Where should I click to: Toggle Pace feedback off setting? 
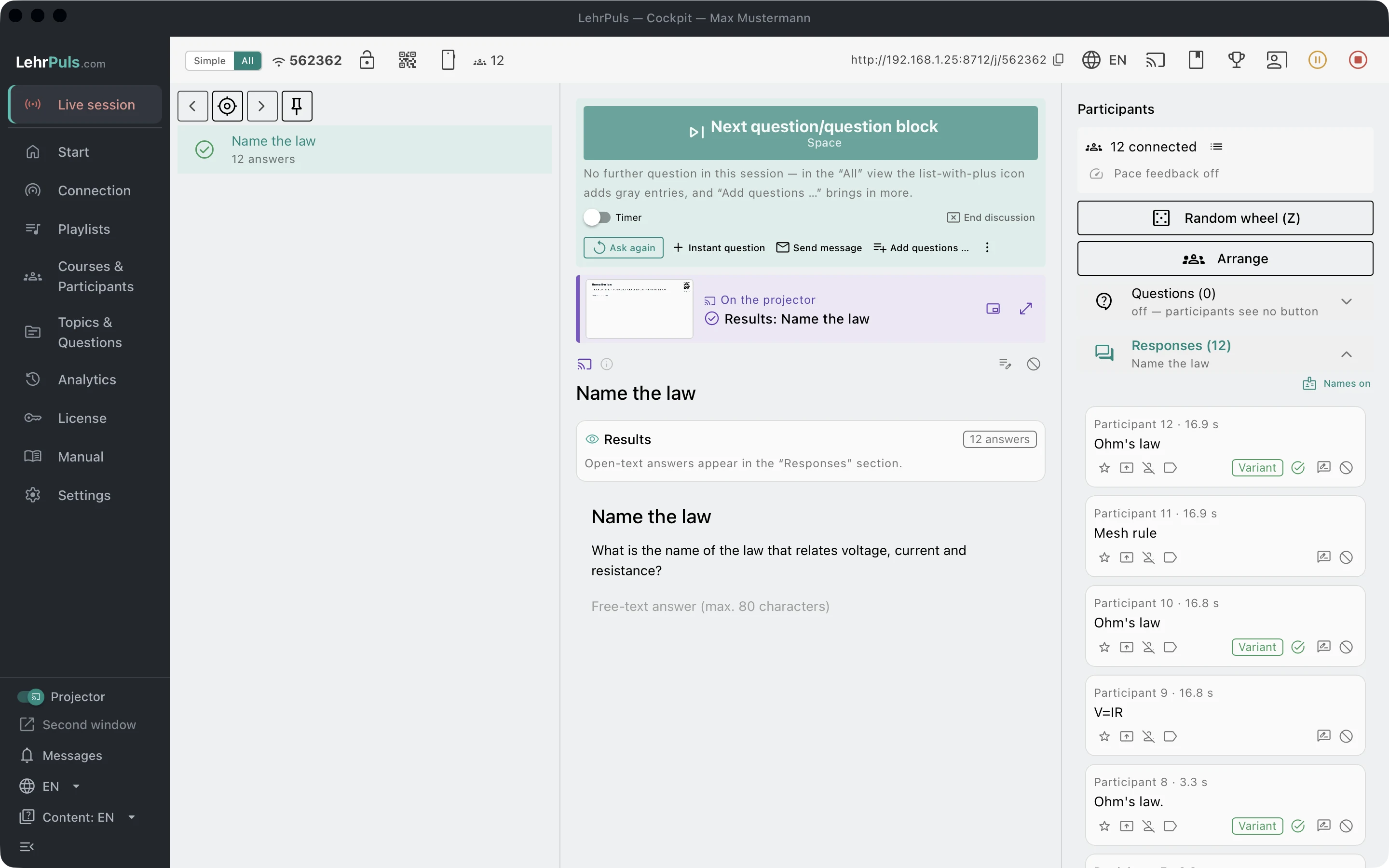click(1154, 174)
